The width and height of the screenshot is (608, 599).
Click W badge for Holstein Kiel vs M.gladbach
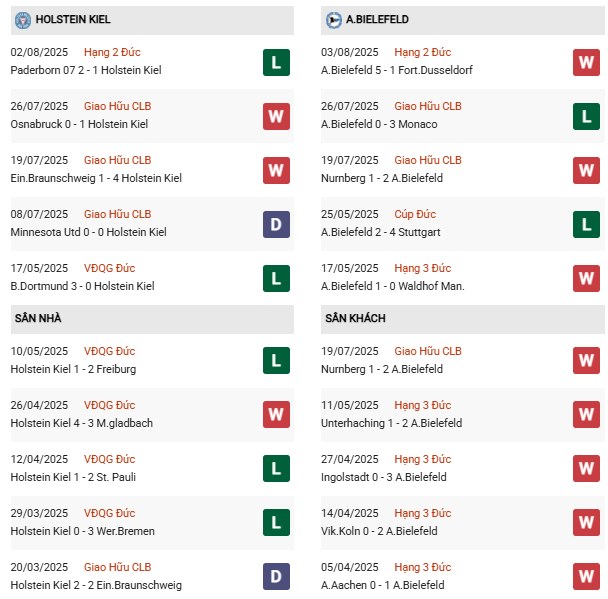click(276, 415)
